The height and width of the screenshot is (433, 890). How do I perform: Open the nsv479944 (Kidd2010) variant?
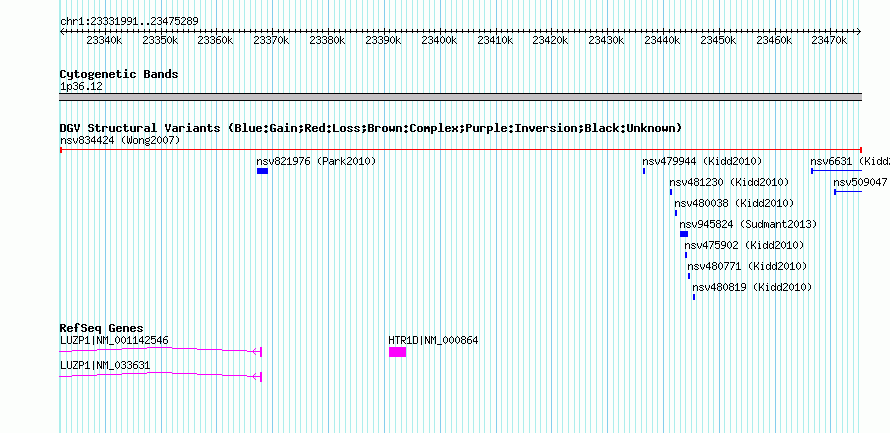(x=702, y=161)
